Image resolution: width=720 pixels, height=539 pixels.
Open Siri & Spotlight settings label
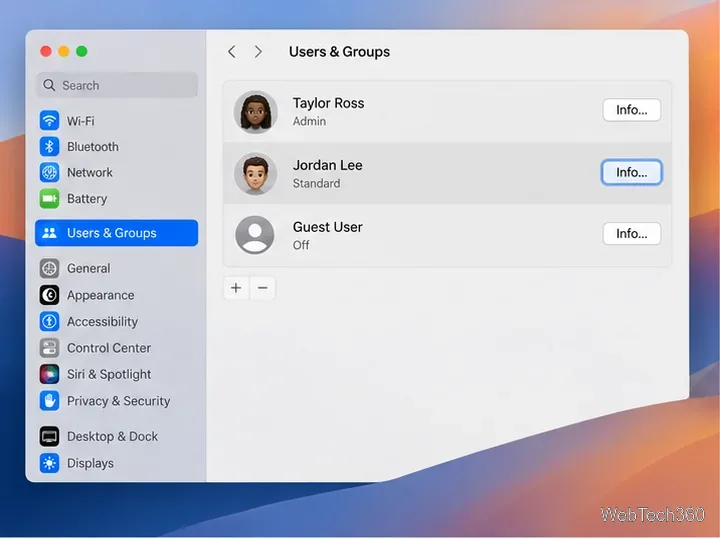[109, 375]
